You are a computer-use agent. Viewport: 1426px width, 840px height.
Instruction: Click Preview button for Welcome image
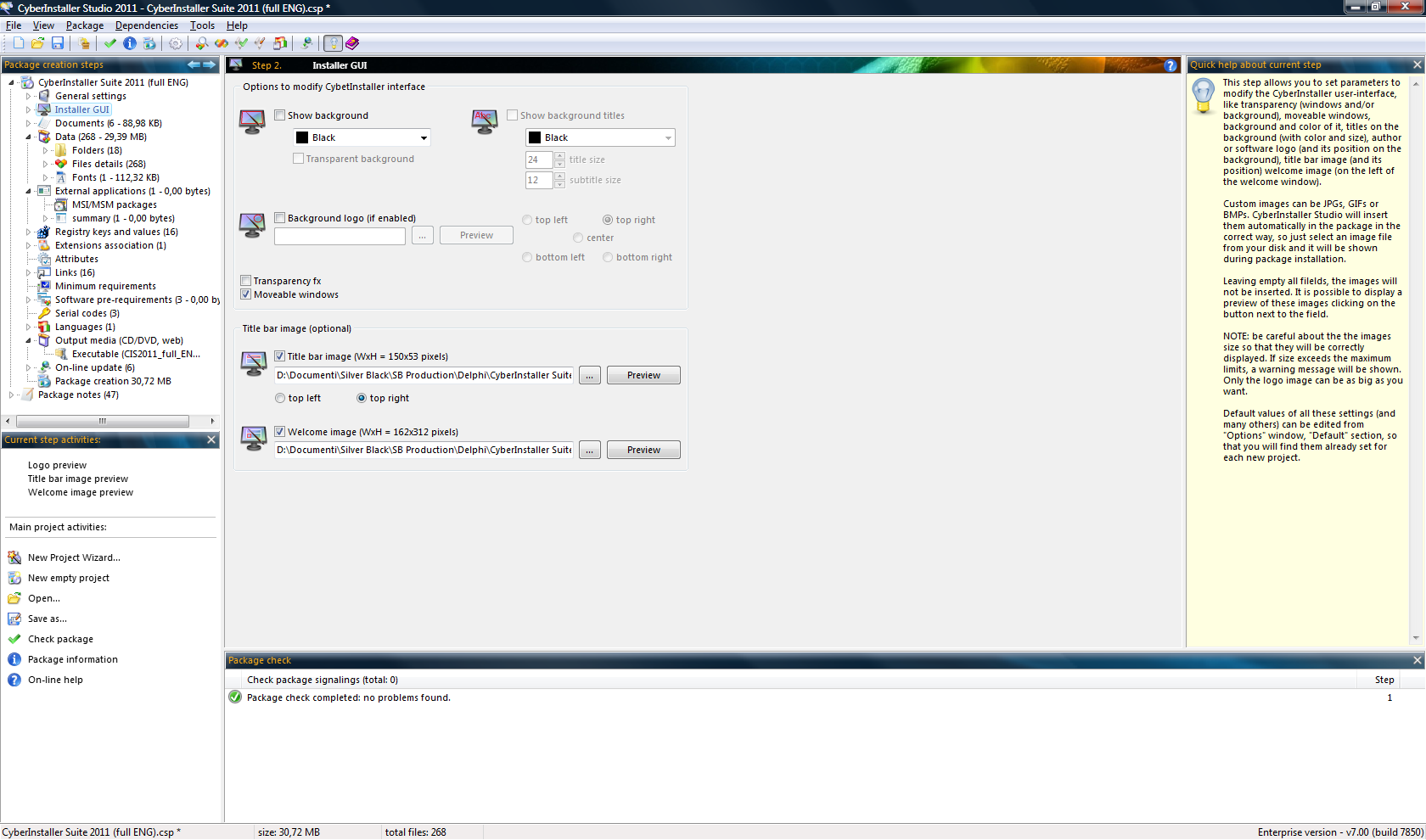point(643,450)
